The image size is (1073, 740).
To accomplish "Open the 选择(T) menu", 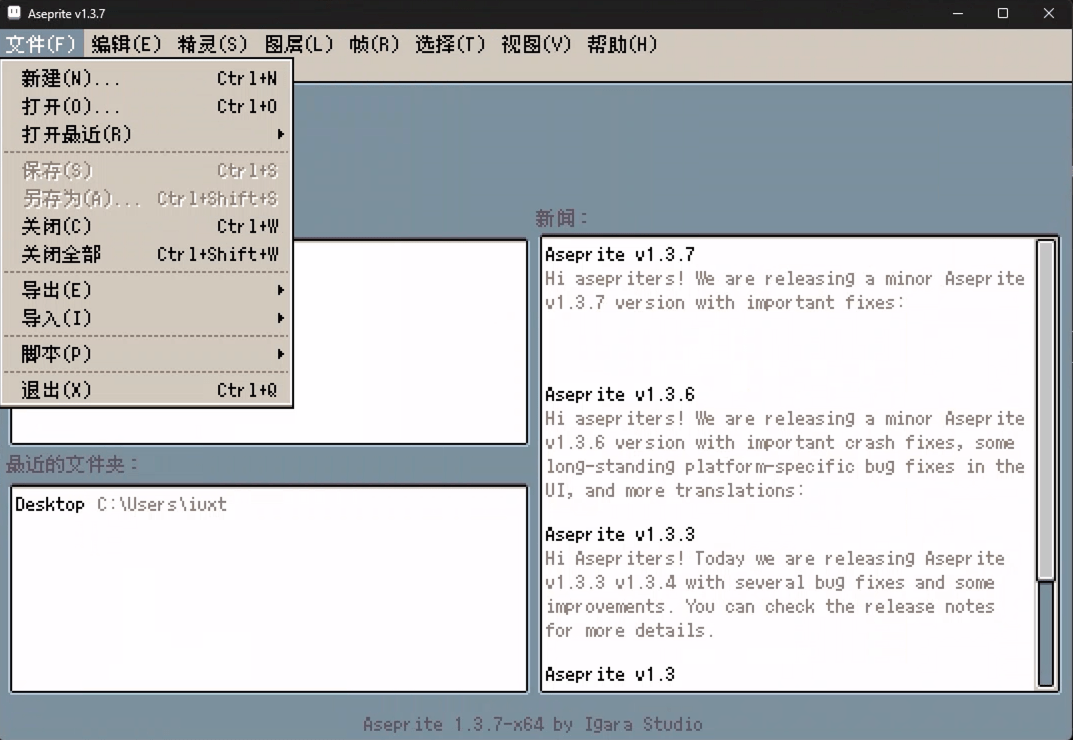I will 450,44.
